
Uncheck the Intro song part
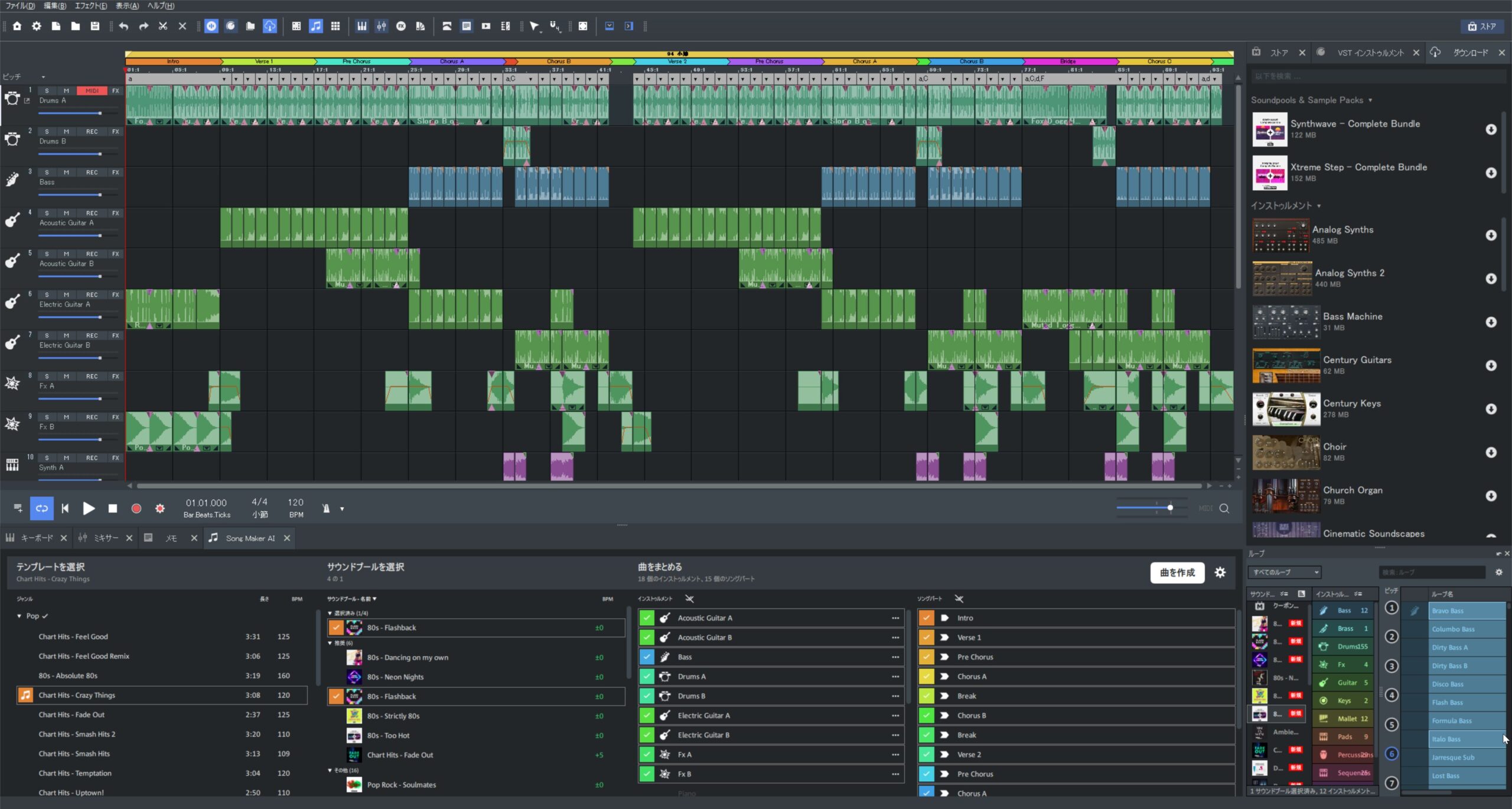(x=926, y=618)
